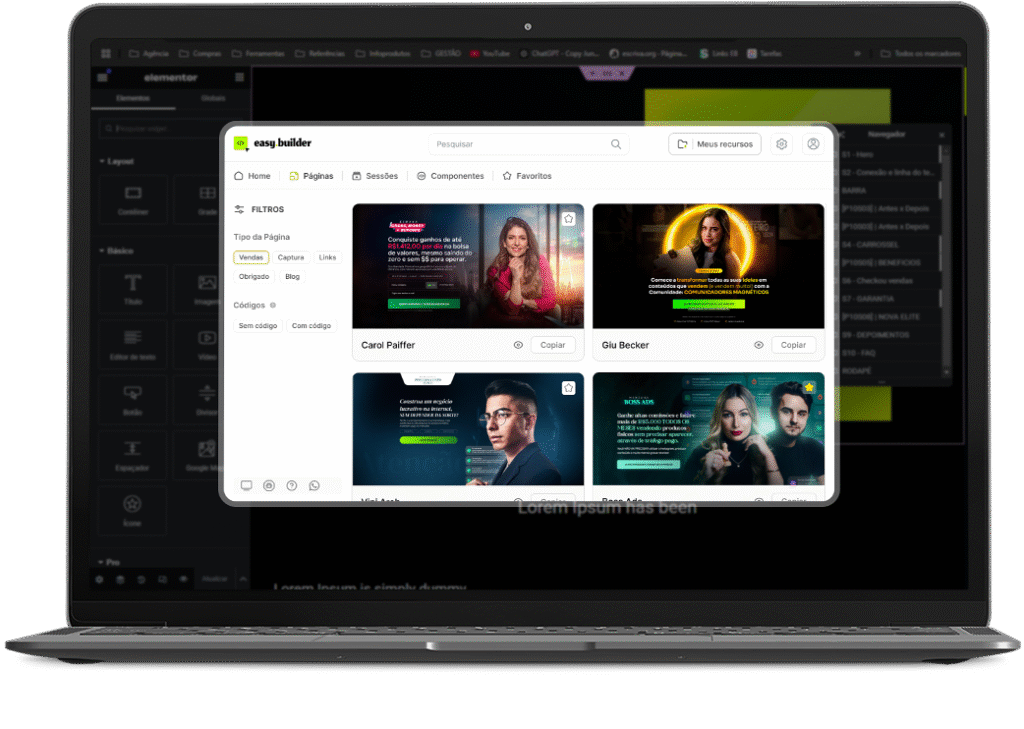Image resolution: width=1024 pixels, height=729 pixels.
Task: Preview Carol Paiffer page via eye icon
Action: click(518, 345)
